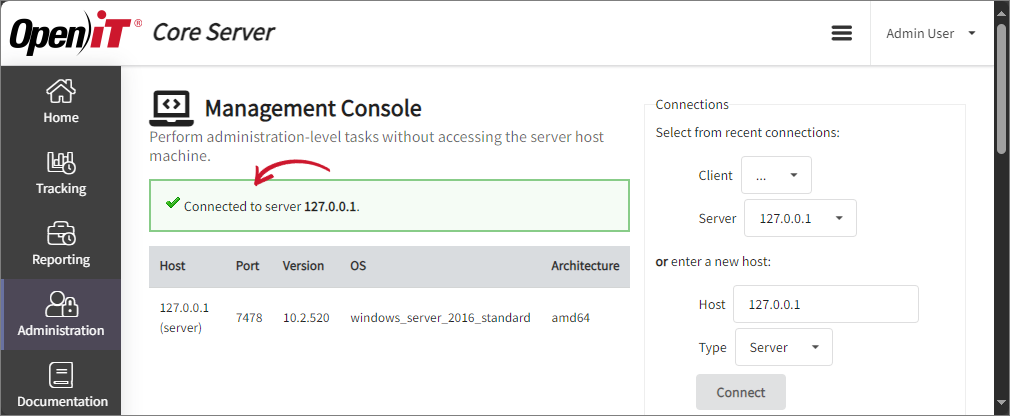Open the Type Server dropdown
Viewport: 1010px width, 416px height.
click(784, 347)
